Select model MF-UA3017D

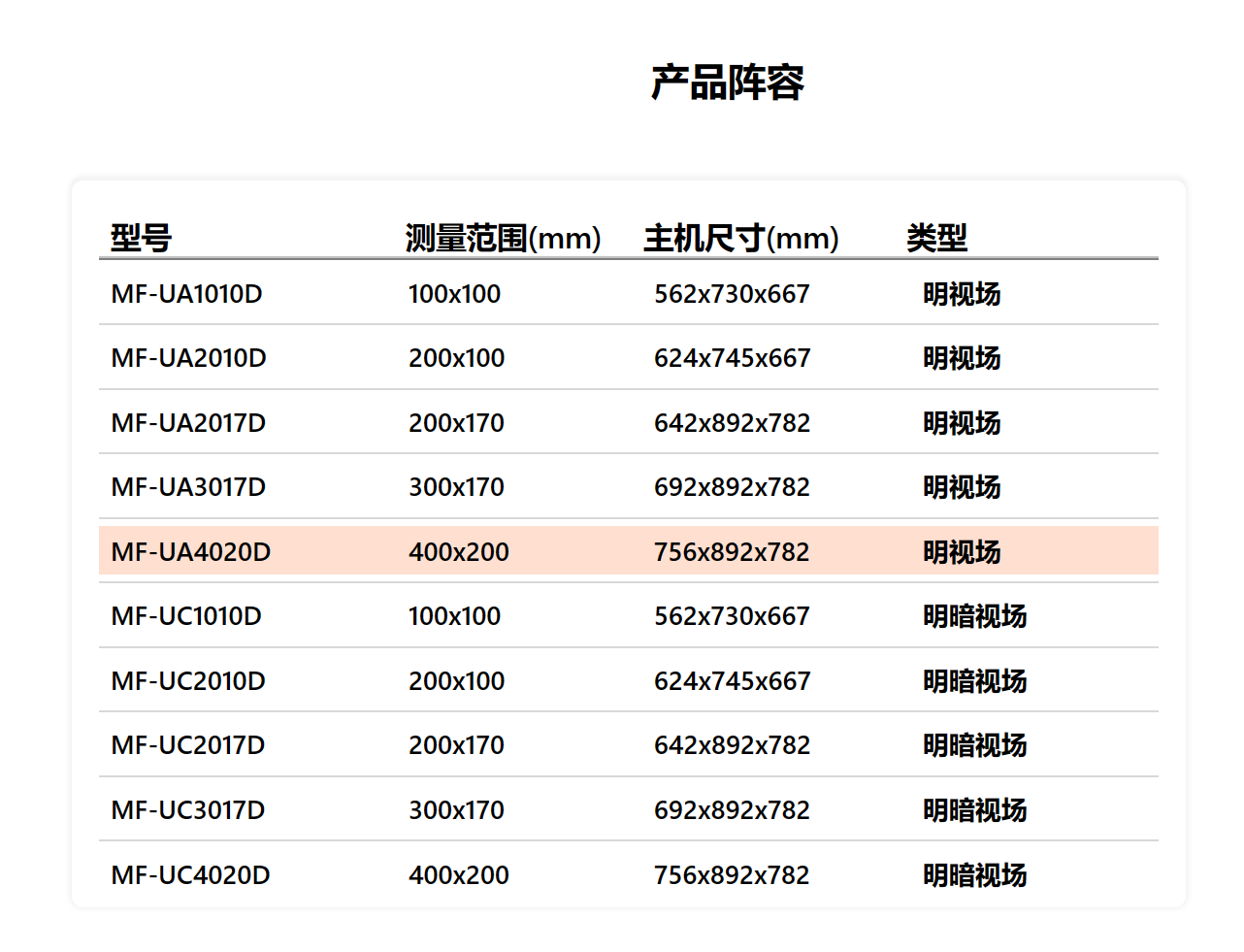pyautogui.click(x=188, y=487)
